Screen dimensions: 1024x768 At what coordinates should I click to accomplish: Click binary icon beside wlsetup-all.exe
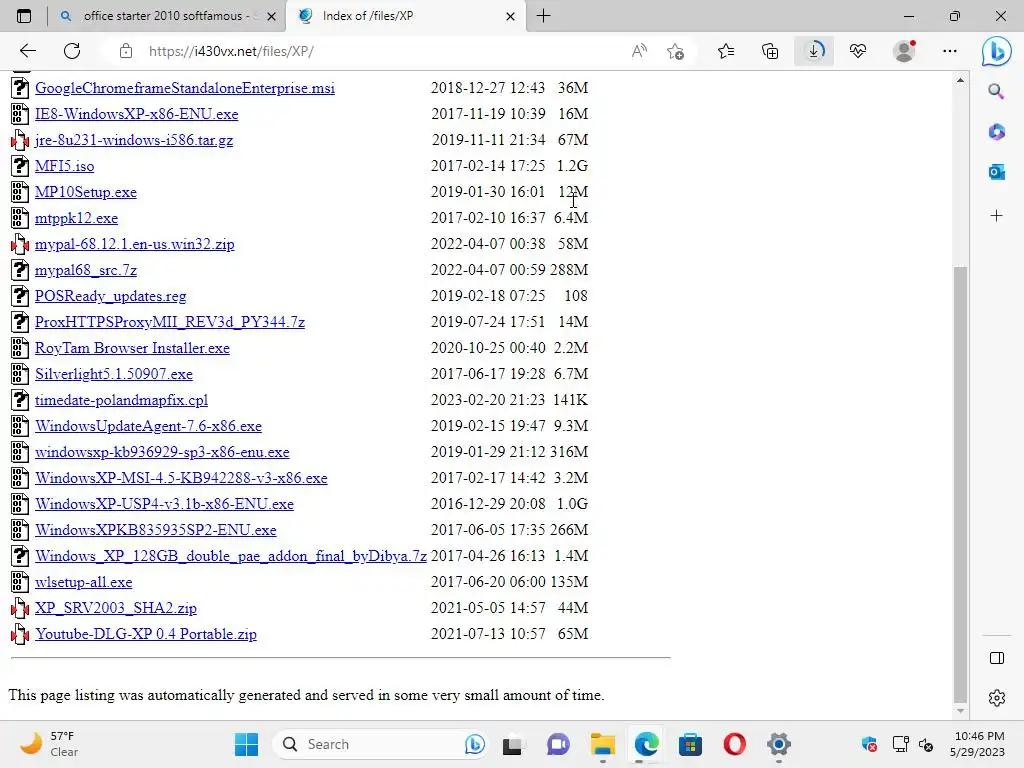(x=20, y=582)
